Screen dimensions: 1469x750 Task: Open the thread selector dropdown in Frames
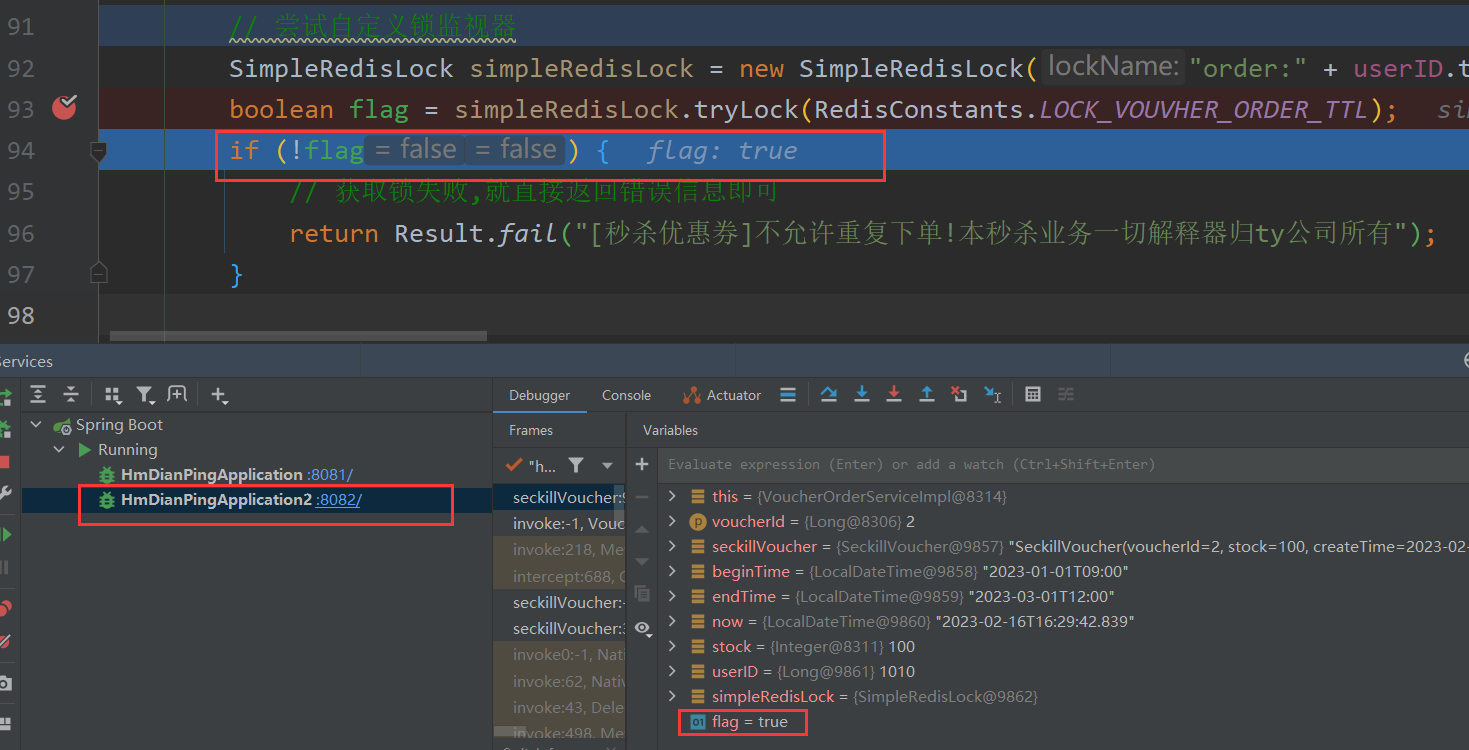click(531, 465)
